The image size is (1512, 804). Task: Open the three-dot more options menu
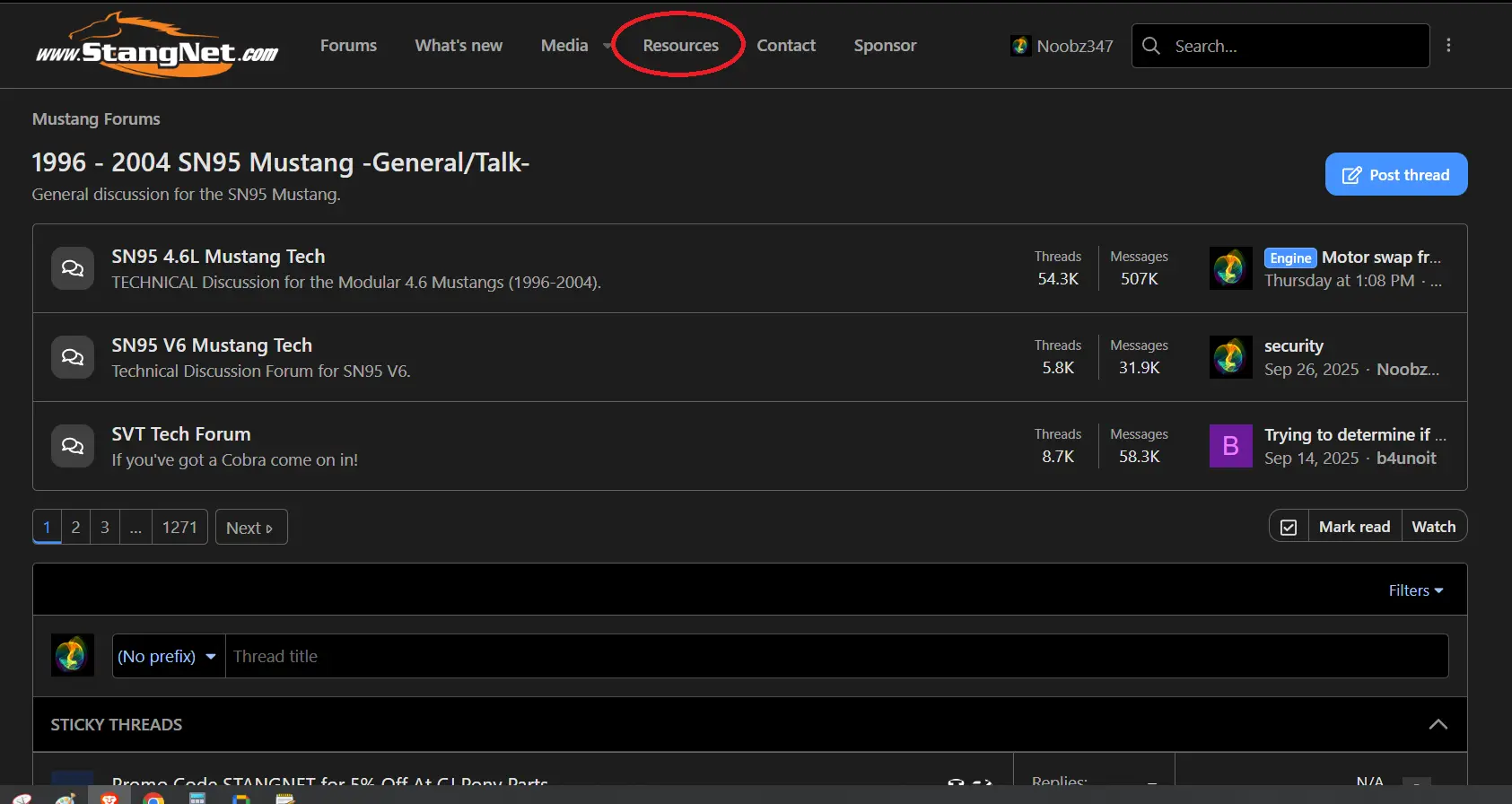coord(1448,45)
